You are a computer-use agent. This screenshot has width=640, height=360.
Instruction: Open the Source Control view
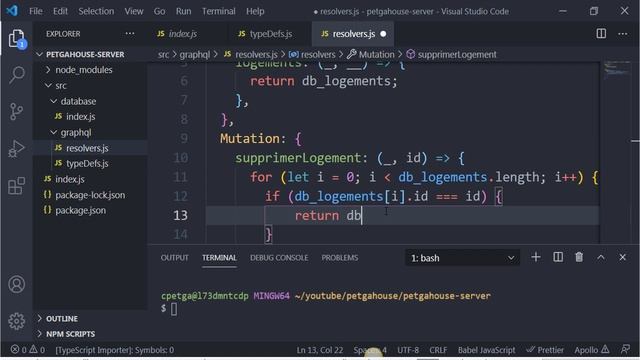17,111
